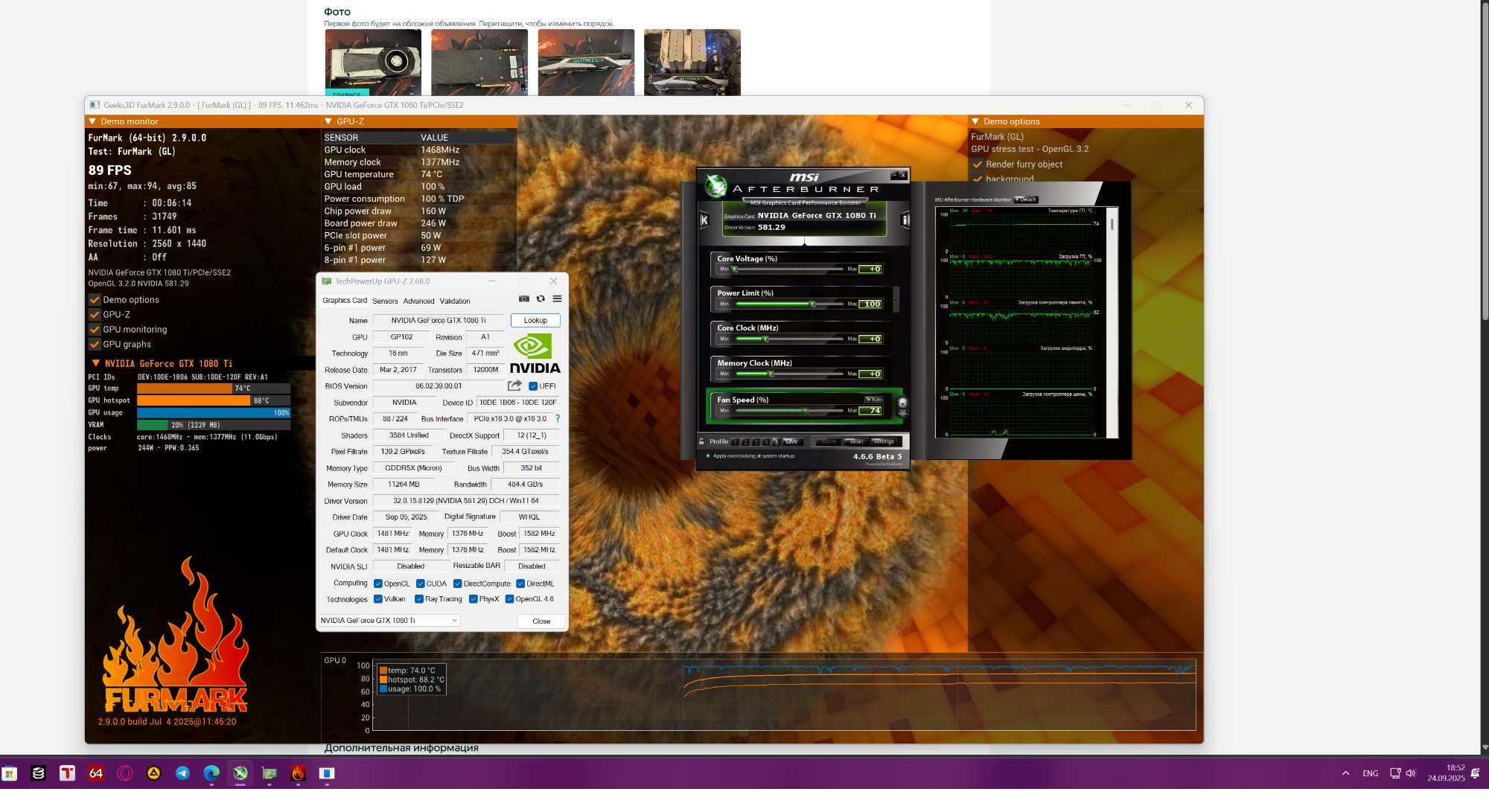This screenshot has width=1489, height=812.
Task: Open the yellow triangle app on taskbar
Action: point(153,773)
